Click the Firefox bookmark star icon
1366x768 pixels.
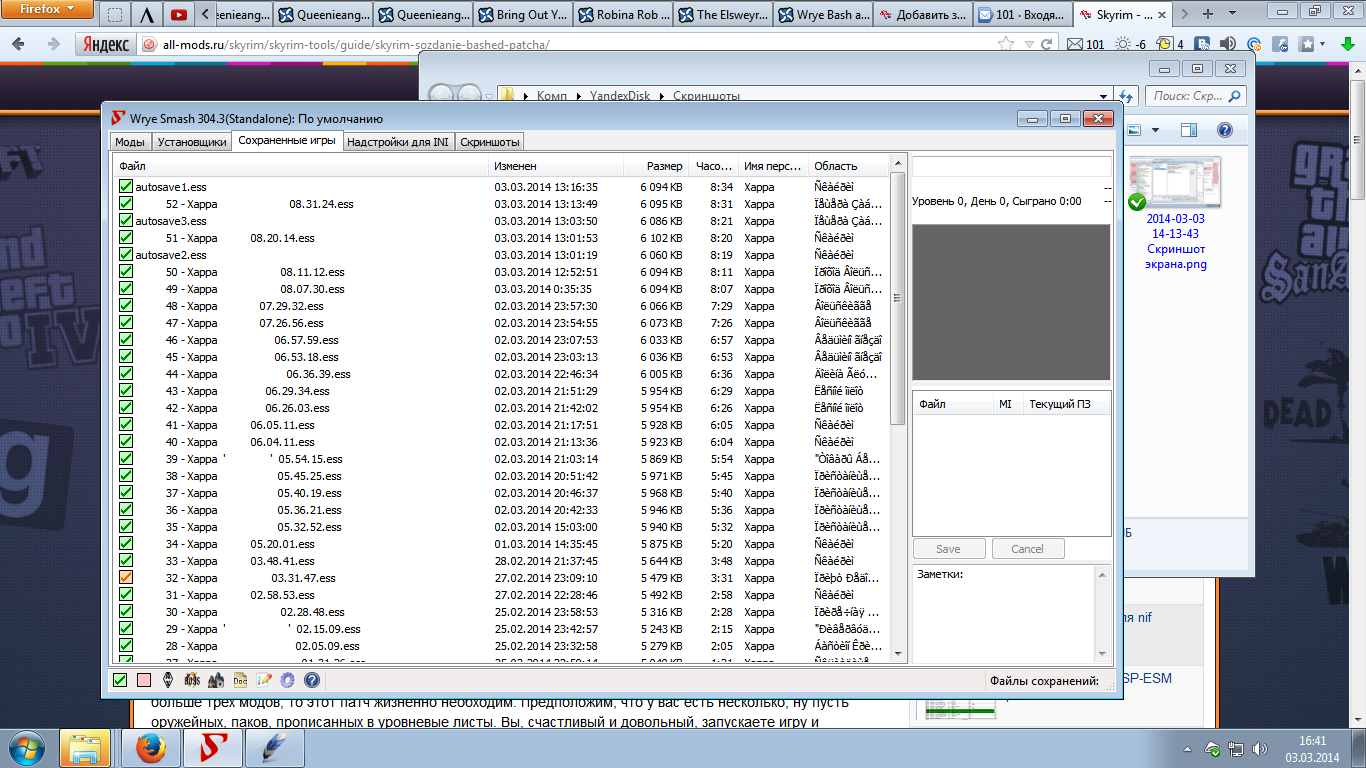click(x=1005, y=45)
